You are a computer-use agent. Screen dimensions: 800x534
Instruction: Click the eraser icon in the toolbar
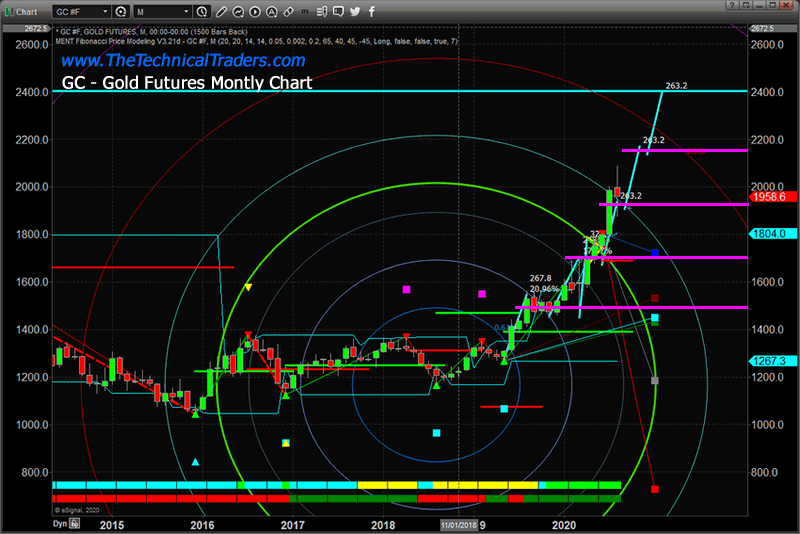tap(288, 11)
